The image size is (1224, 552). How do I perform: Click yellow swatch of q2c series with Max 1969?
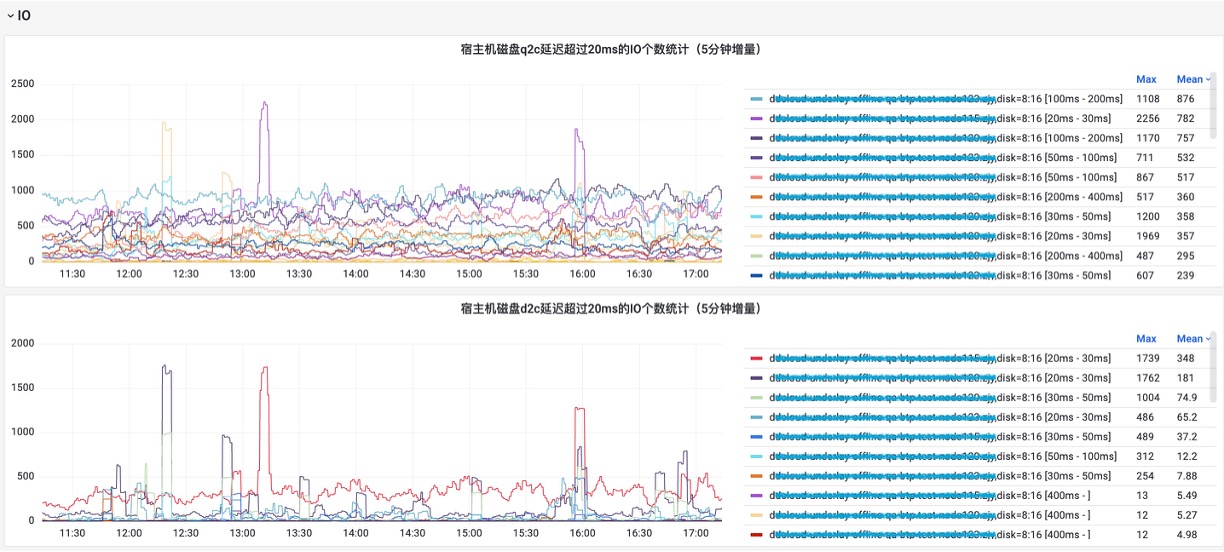coord(756,236)
